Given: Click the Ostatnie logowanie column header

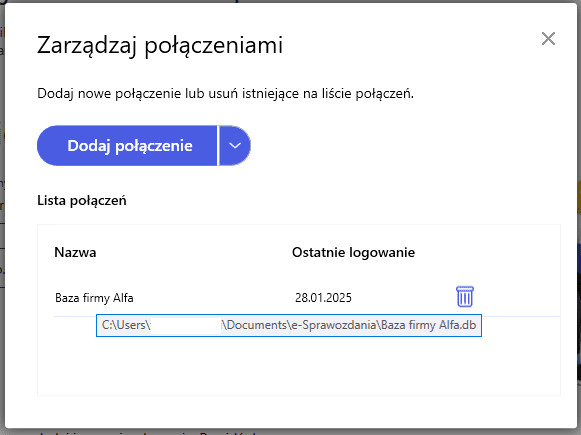Looking at the screenshot, I should pyautogui.click(x=353, y=252).
